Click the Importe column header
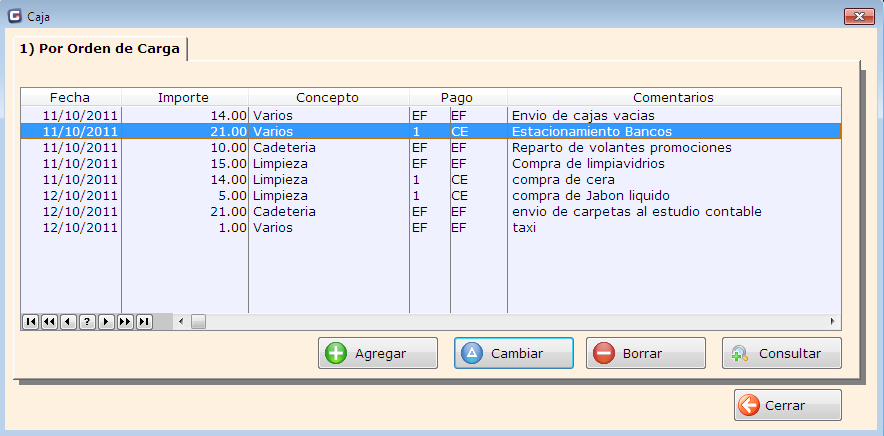Screen dimensions: 884x436 (184, 97)
